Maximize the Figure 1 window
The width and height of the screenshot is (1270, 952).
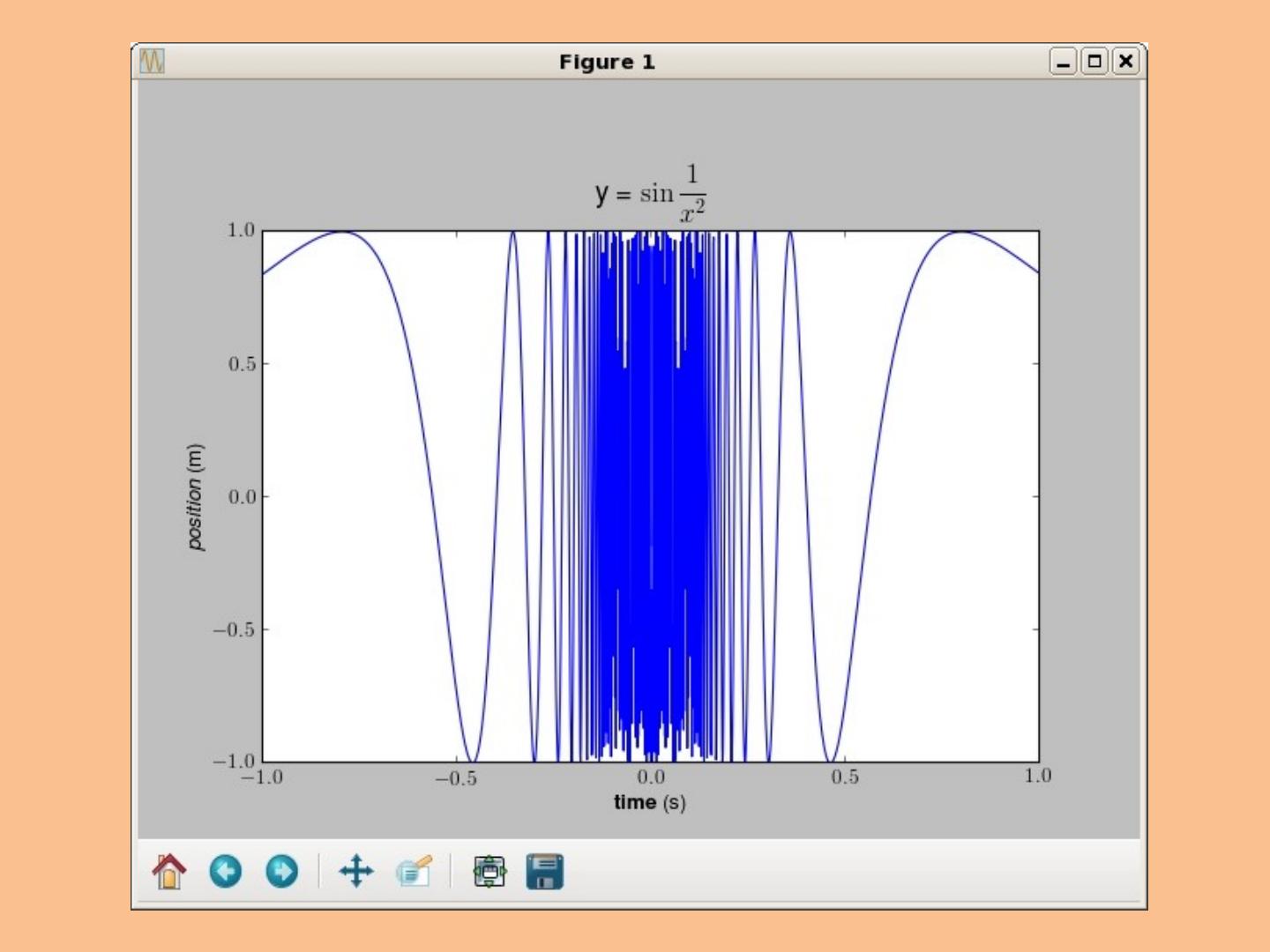click(x=1094, y=62)
